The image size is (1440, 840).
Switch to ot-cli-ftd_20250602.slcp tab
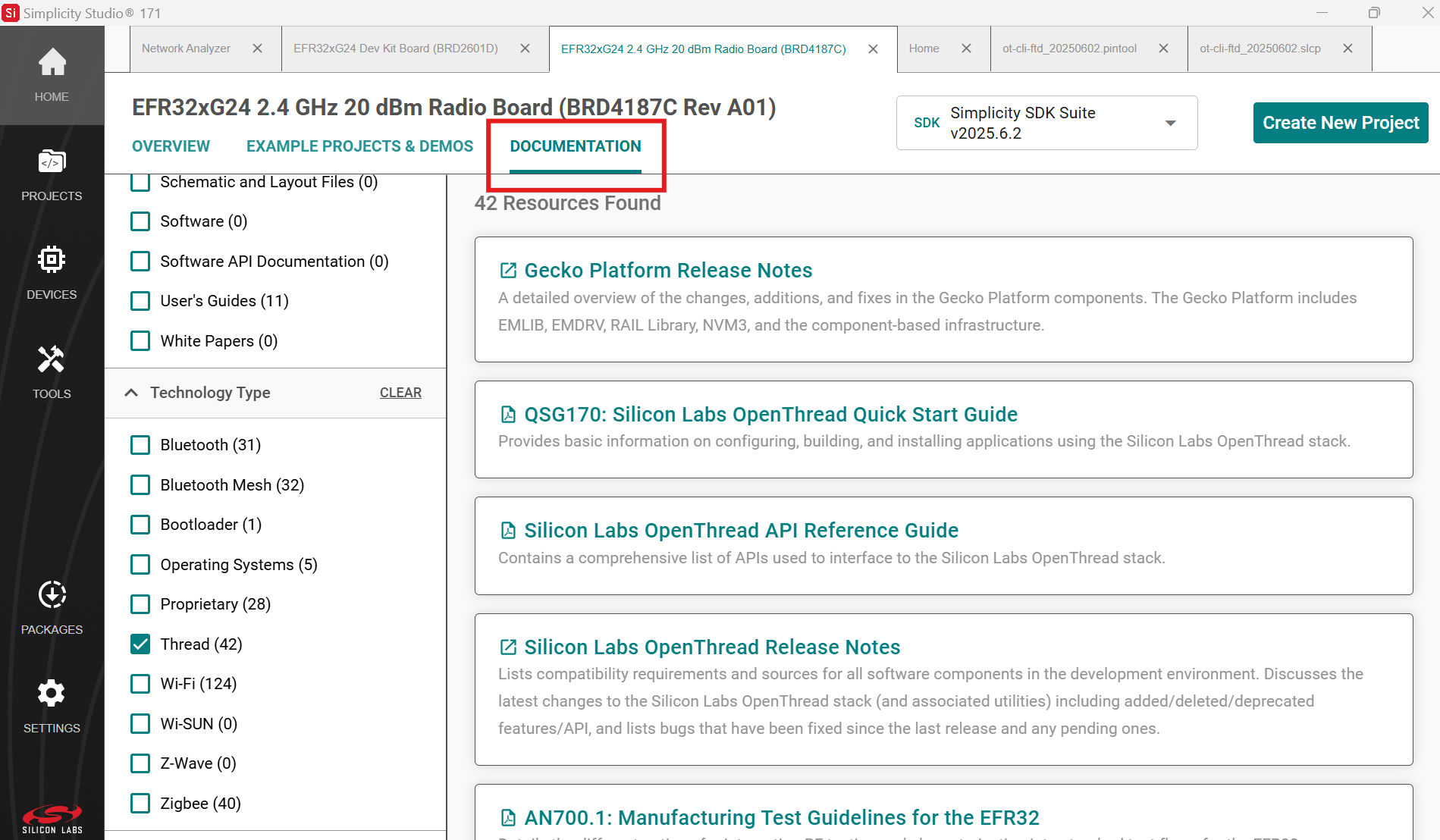[x=1260, y=49]
